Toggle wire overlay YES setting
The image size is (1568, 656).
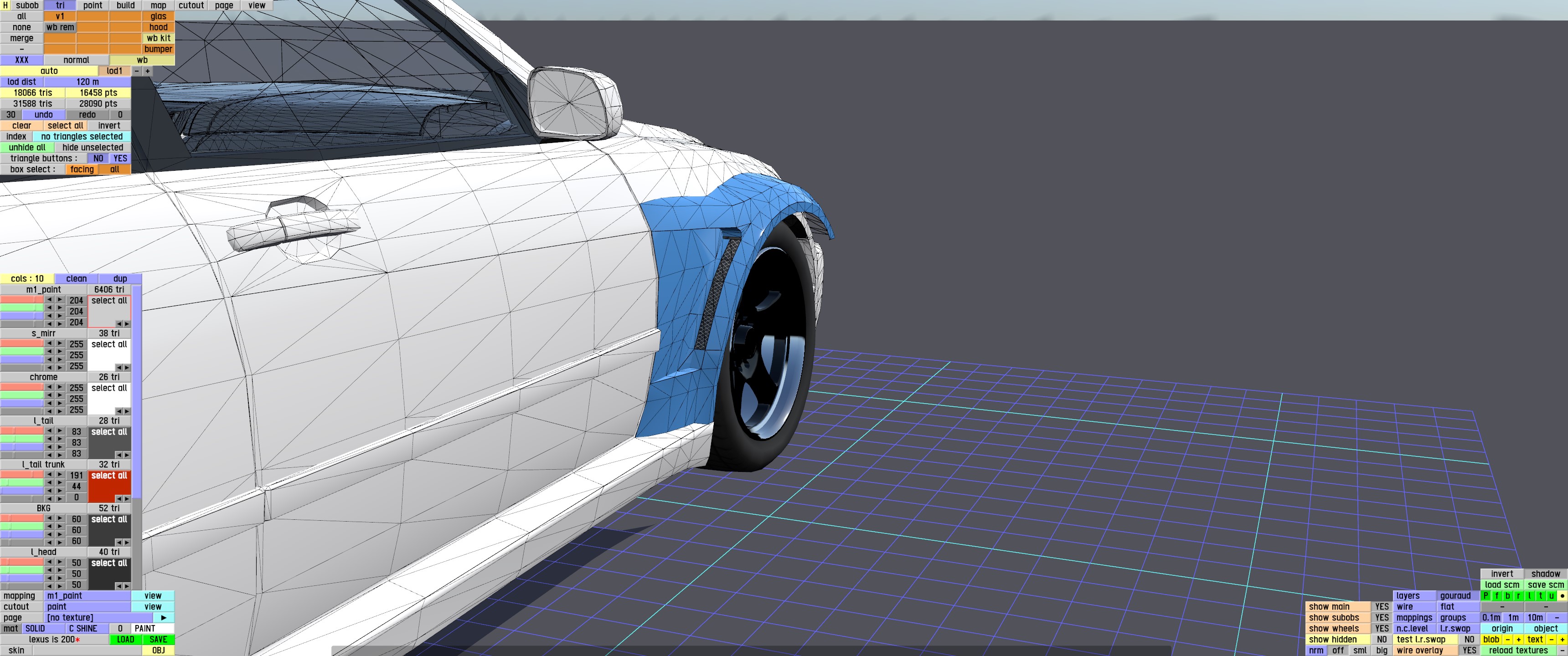point(1469,650)
